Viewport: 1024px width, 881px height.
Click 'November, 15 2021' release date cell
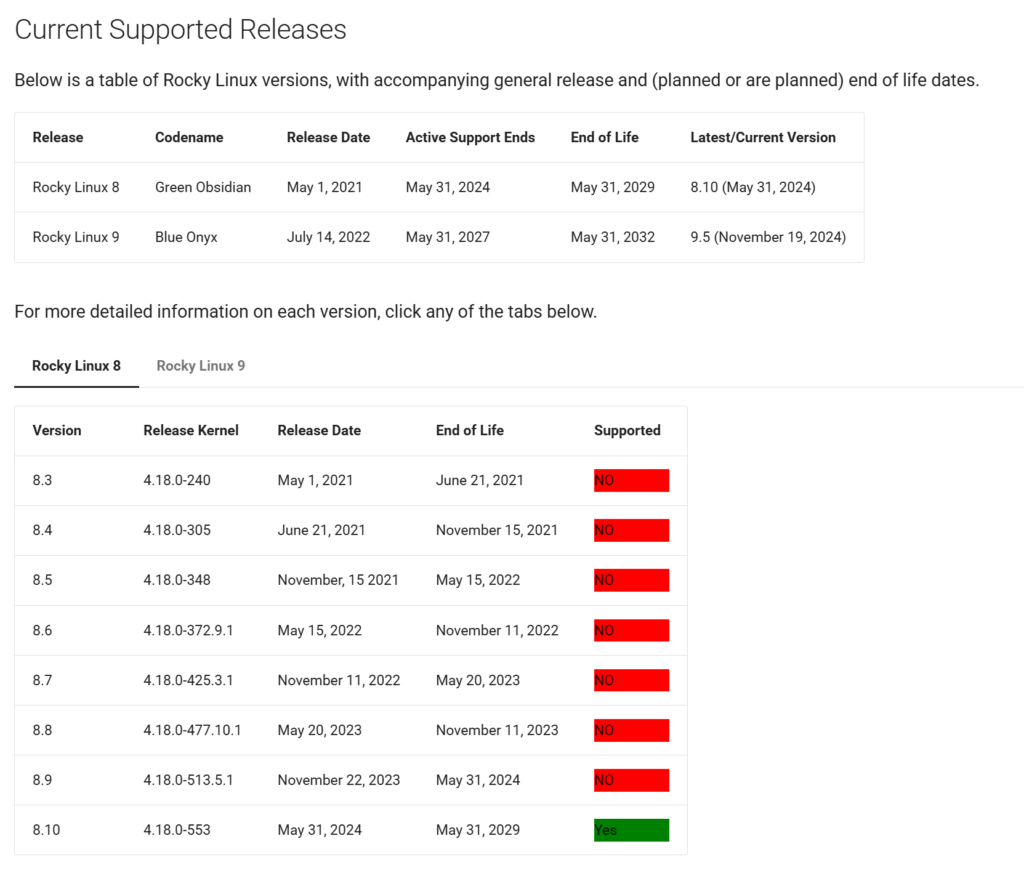[338, 580]
